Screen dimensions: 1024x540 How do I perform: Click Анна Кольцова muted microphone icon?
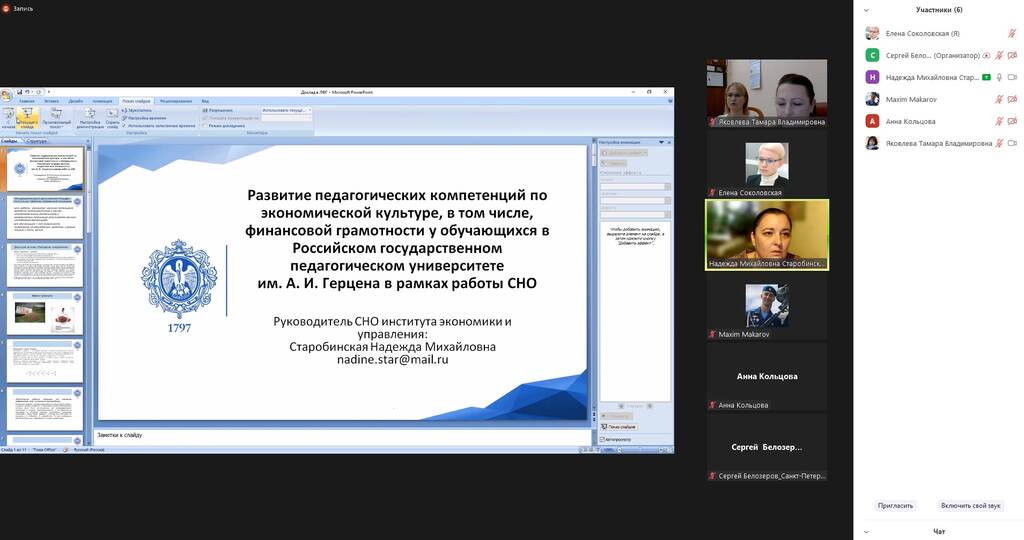coord(999,121)
